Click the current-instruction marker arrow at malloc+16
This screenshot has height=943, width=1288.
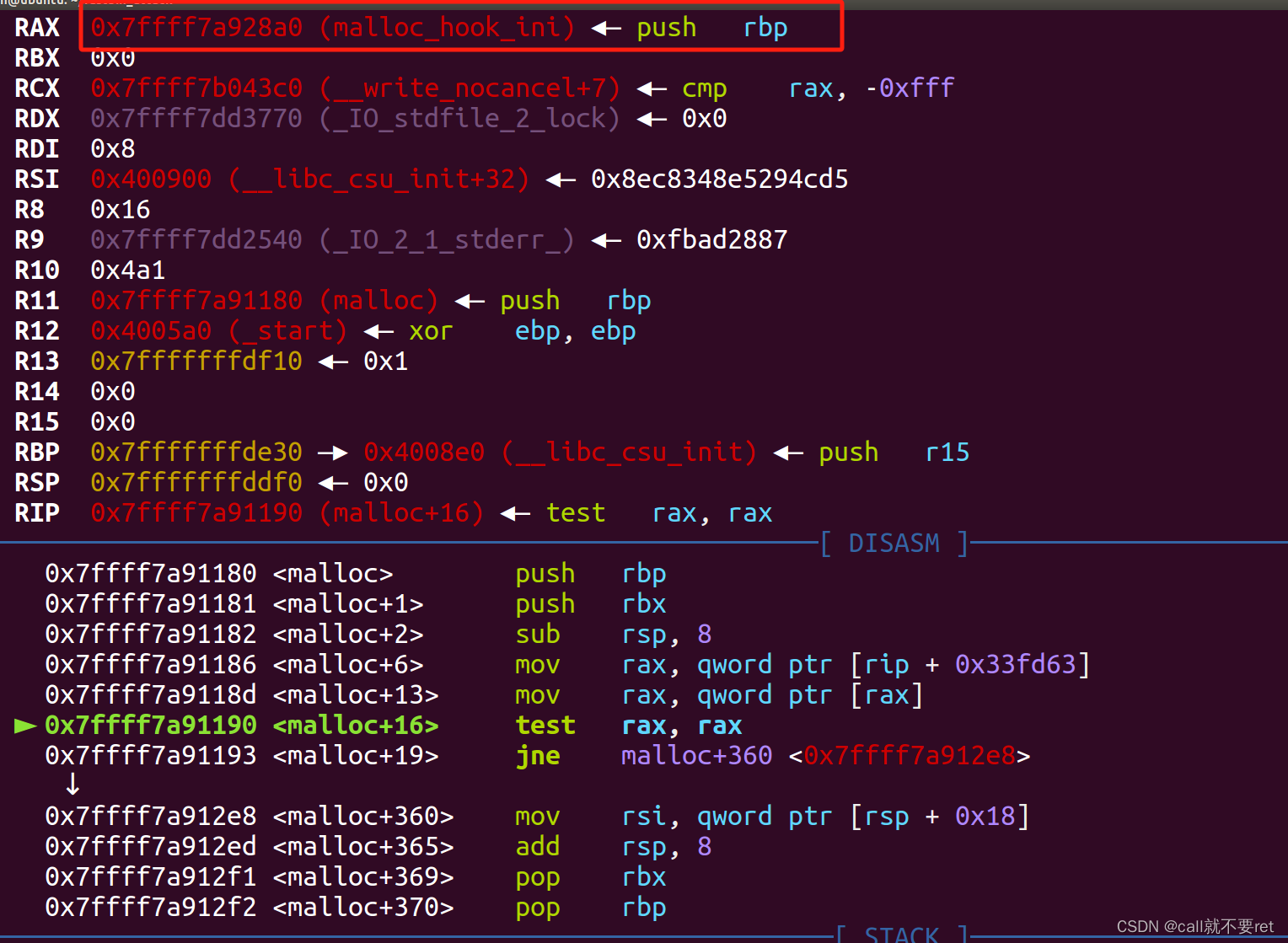(24, 726)
